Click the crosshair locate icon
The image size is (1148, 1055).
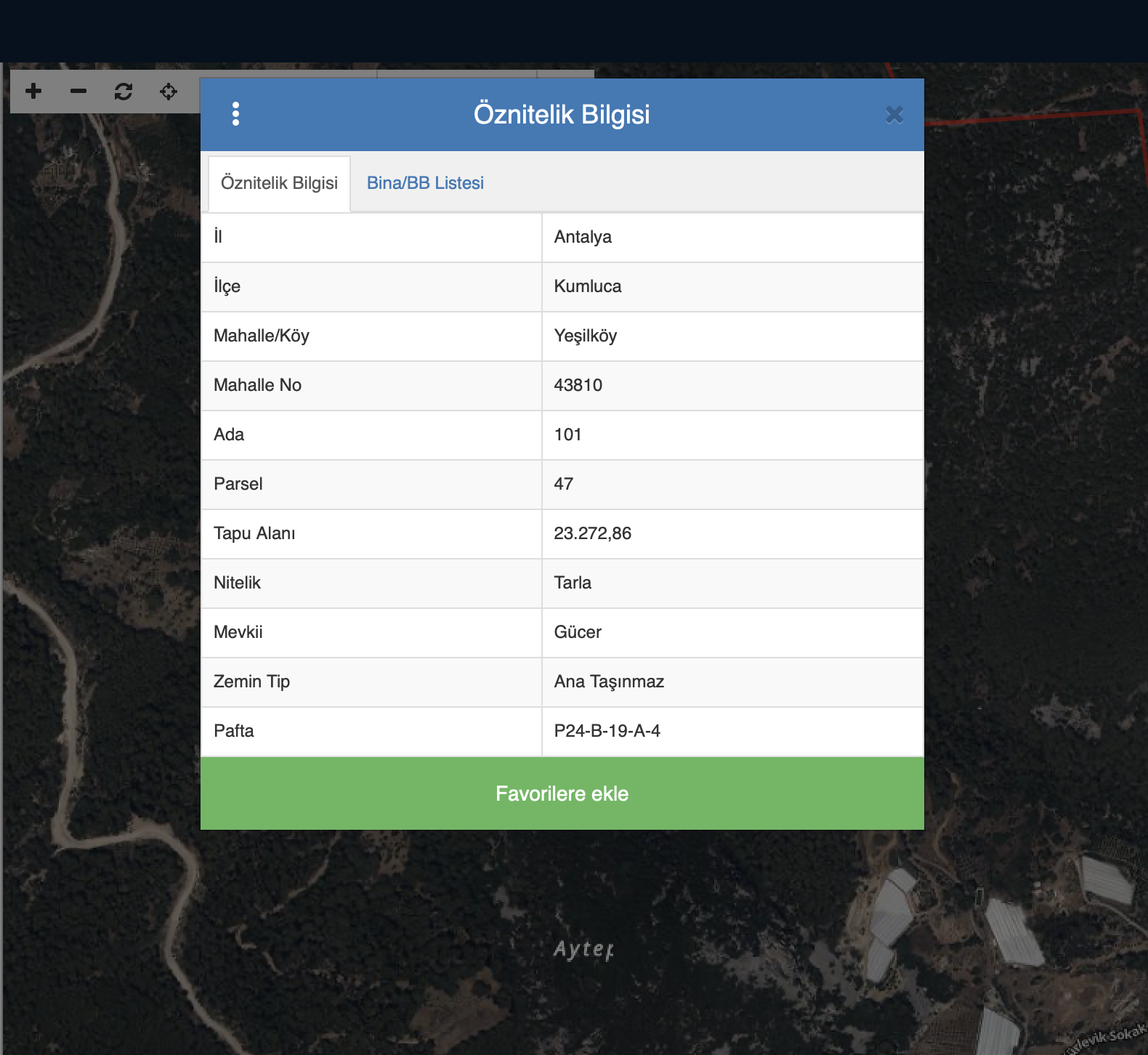169,92
